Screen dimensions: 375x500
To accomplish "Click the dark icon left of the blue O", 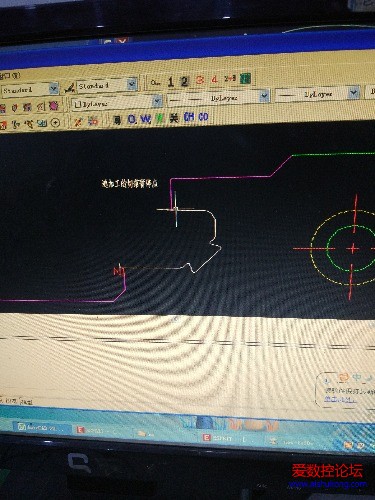I will 117,120.
